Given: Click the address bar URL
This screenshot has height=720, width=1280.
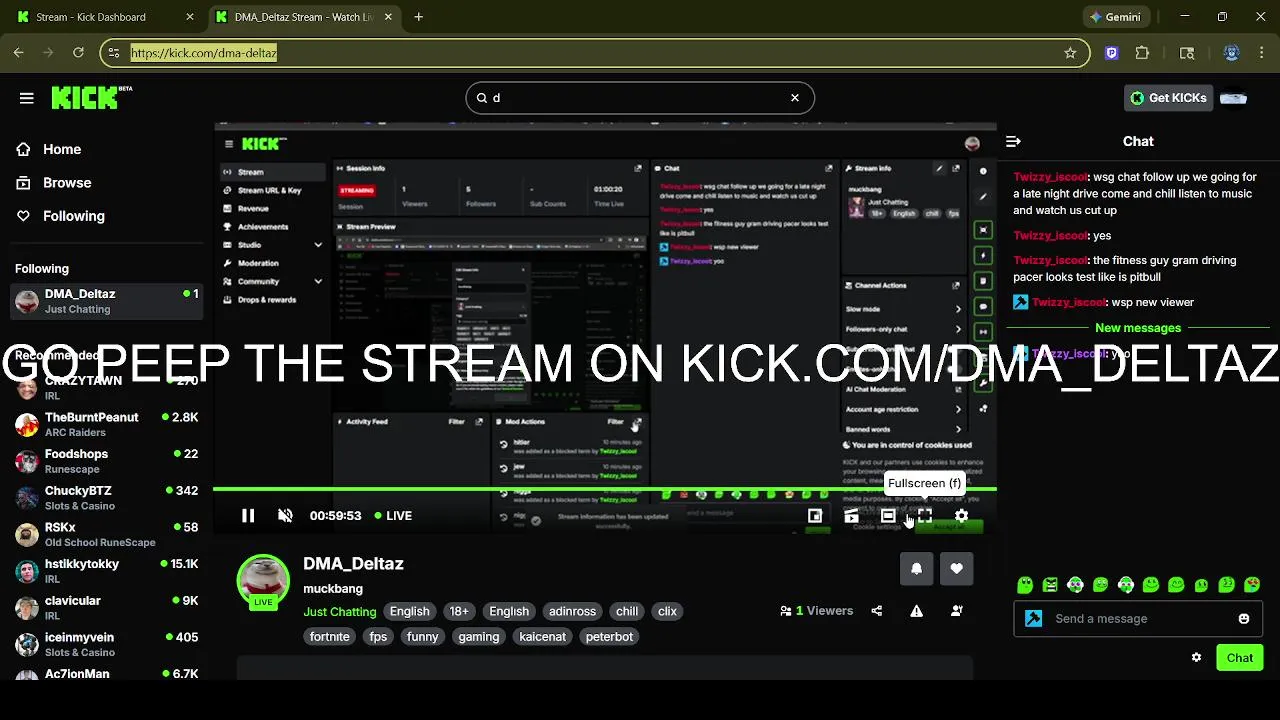Looking at the screenshot, I should click(204, 53).
